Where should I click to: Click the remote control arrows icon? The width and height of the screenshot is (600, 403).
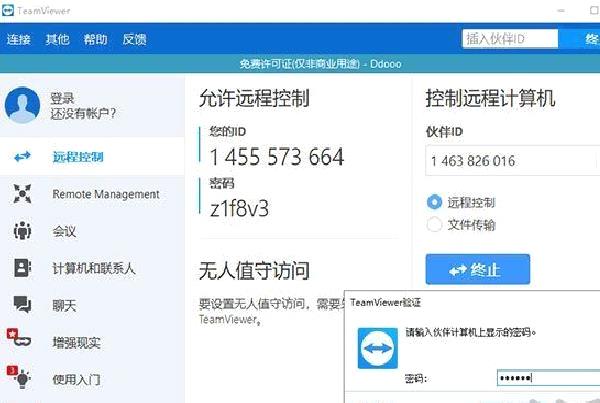(22, 157)
